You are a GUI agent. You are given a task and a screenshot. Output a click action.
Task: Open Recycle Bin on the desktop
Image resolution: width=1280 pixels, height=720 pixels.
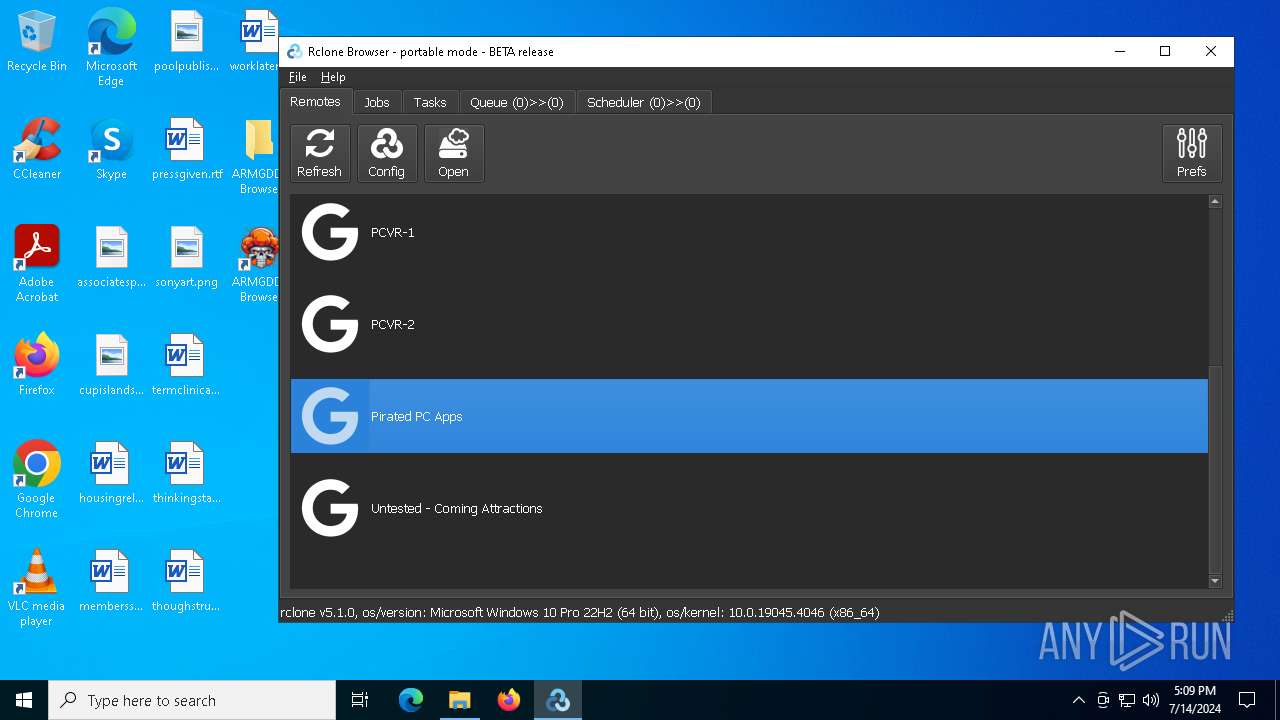point(37,42)
